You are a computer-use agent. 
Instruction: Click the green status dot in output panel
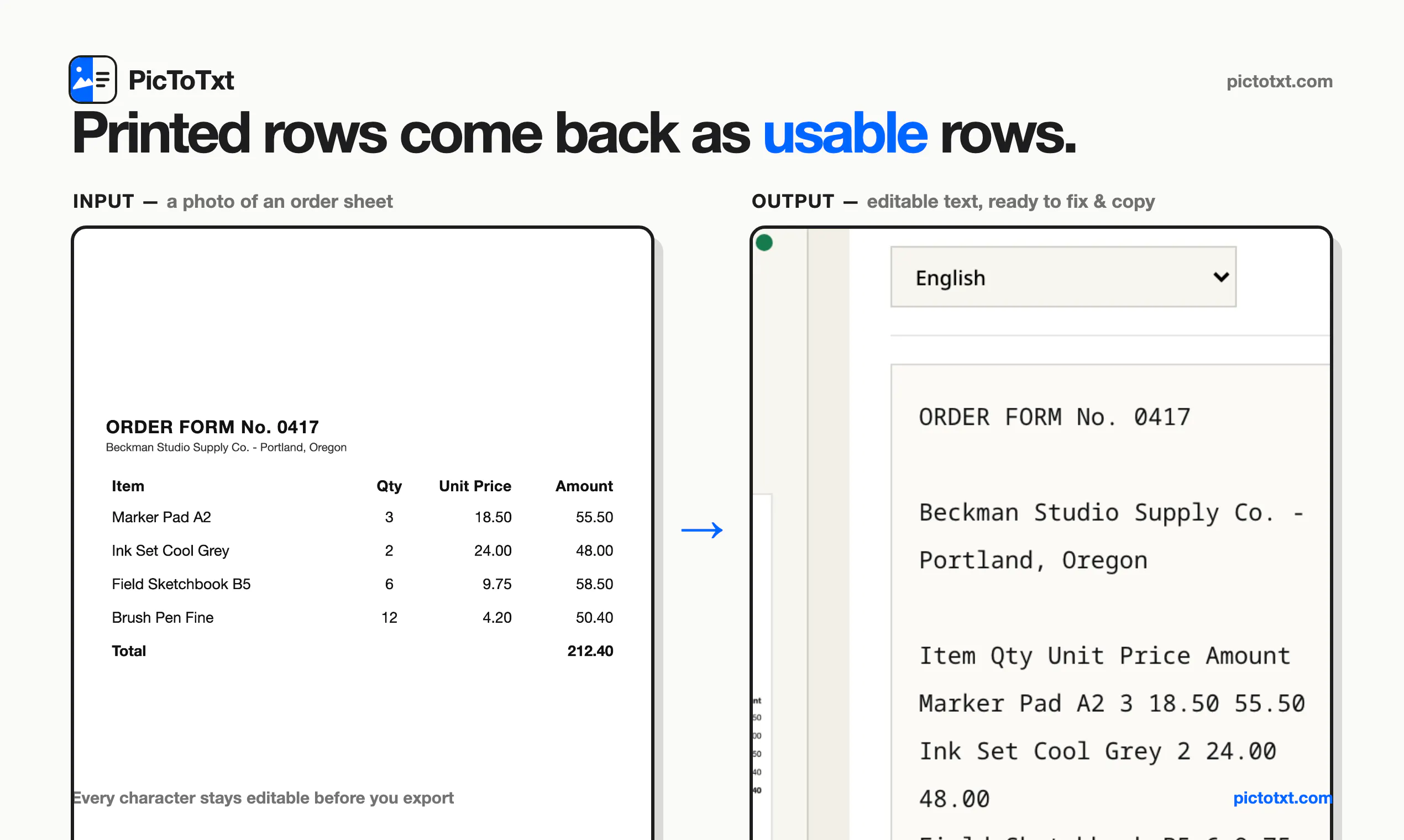pos(764,243)
